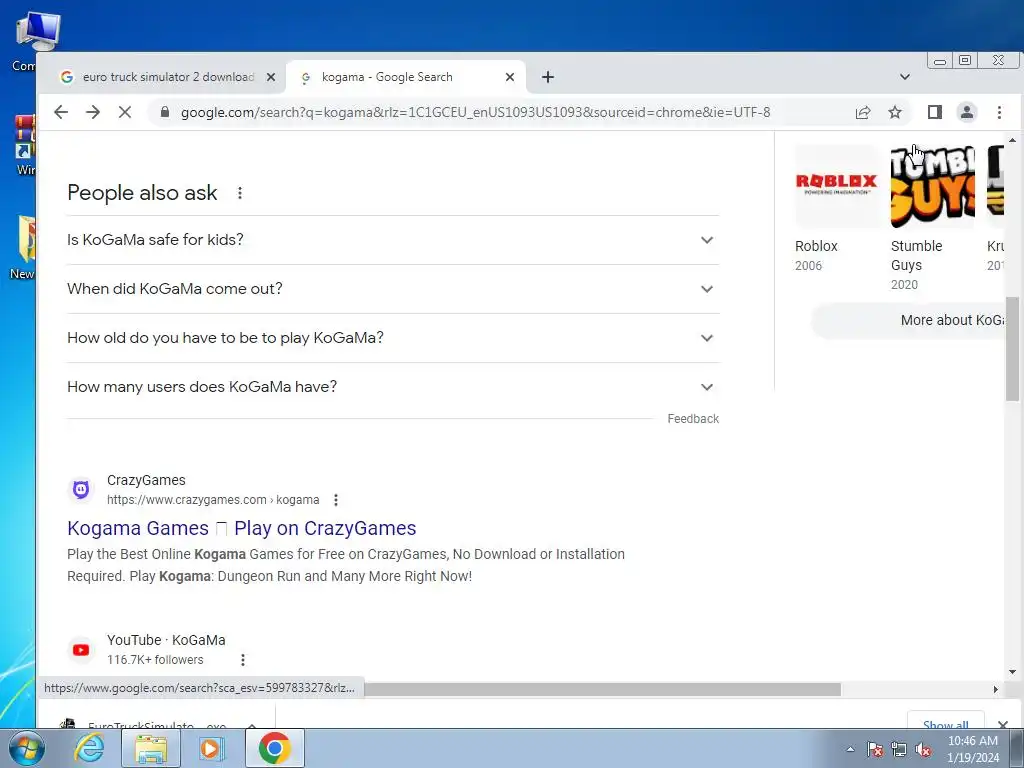Open the Chrome three-dot menu
Screen dimensions: 1024x768
click(999, 112)
